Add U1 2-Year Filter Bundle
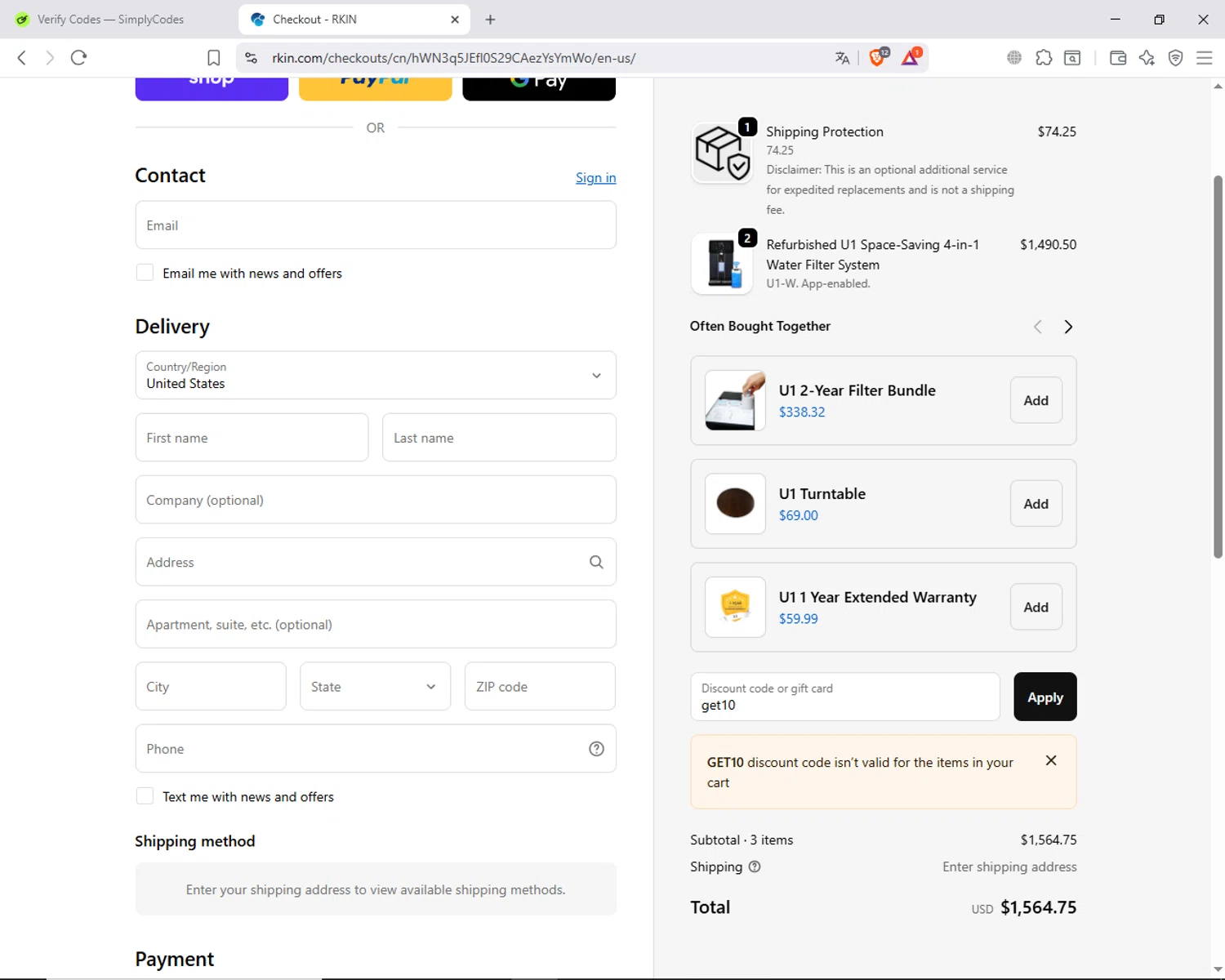 pos(1036,400)
